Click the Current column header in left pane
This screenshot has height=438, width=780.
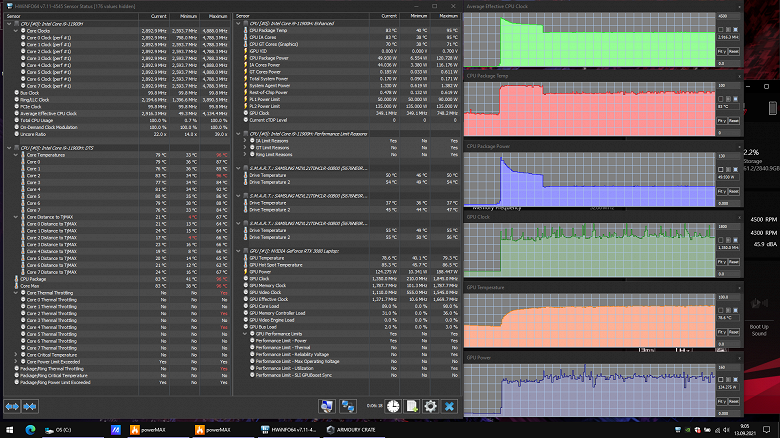[154, 16]
